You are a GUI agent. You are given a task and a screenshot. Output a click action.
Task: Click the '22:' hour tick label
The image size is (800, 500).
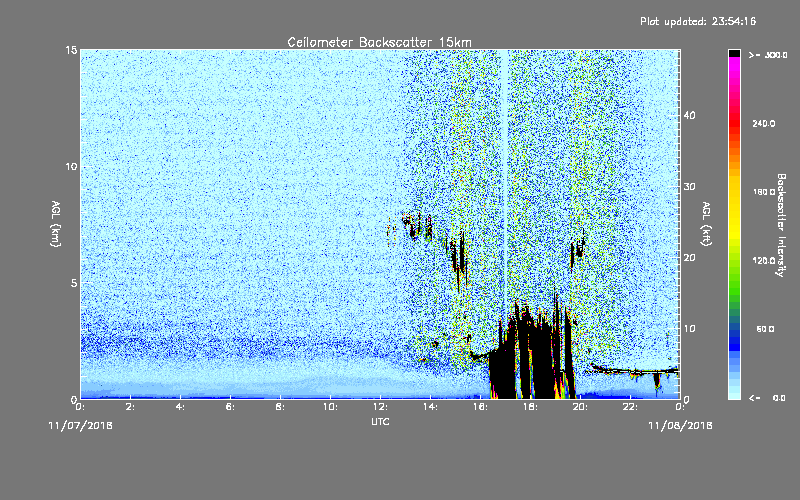[631, 407]
